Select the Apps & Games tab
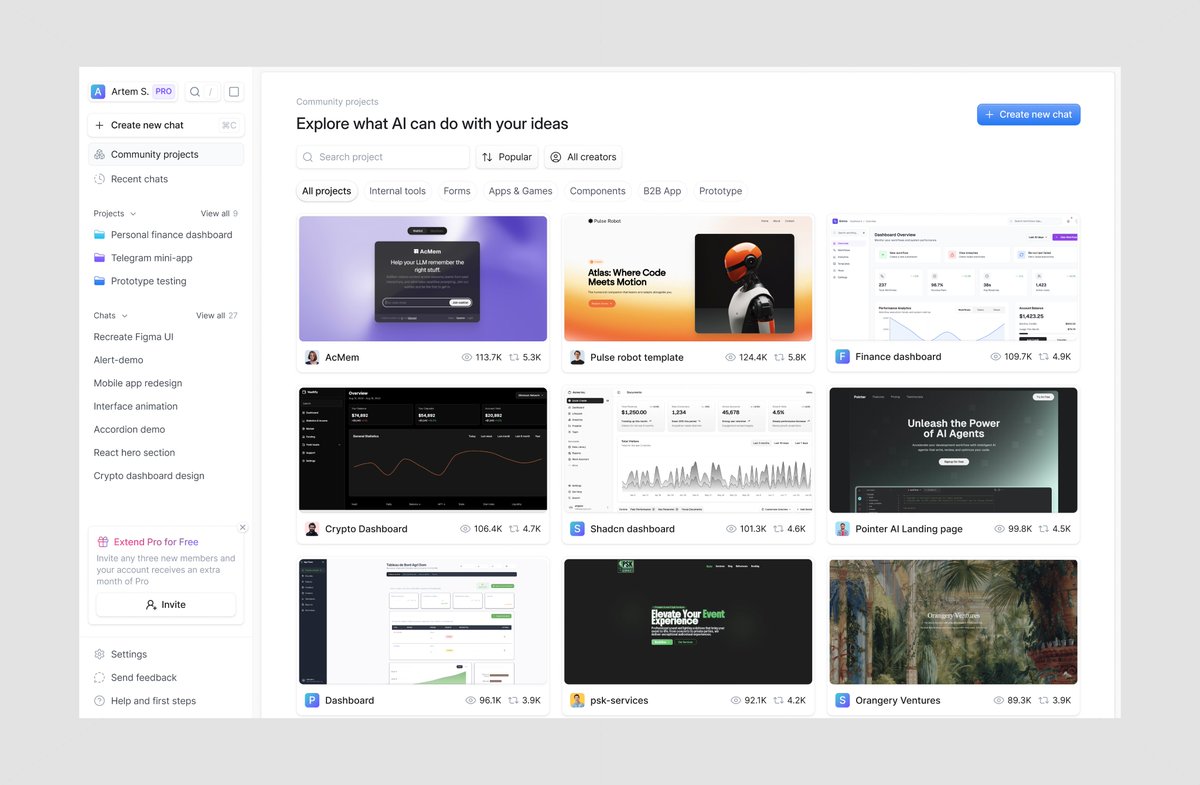This screenshot has height=785, width=1200. 520,191
